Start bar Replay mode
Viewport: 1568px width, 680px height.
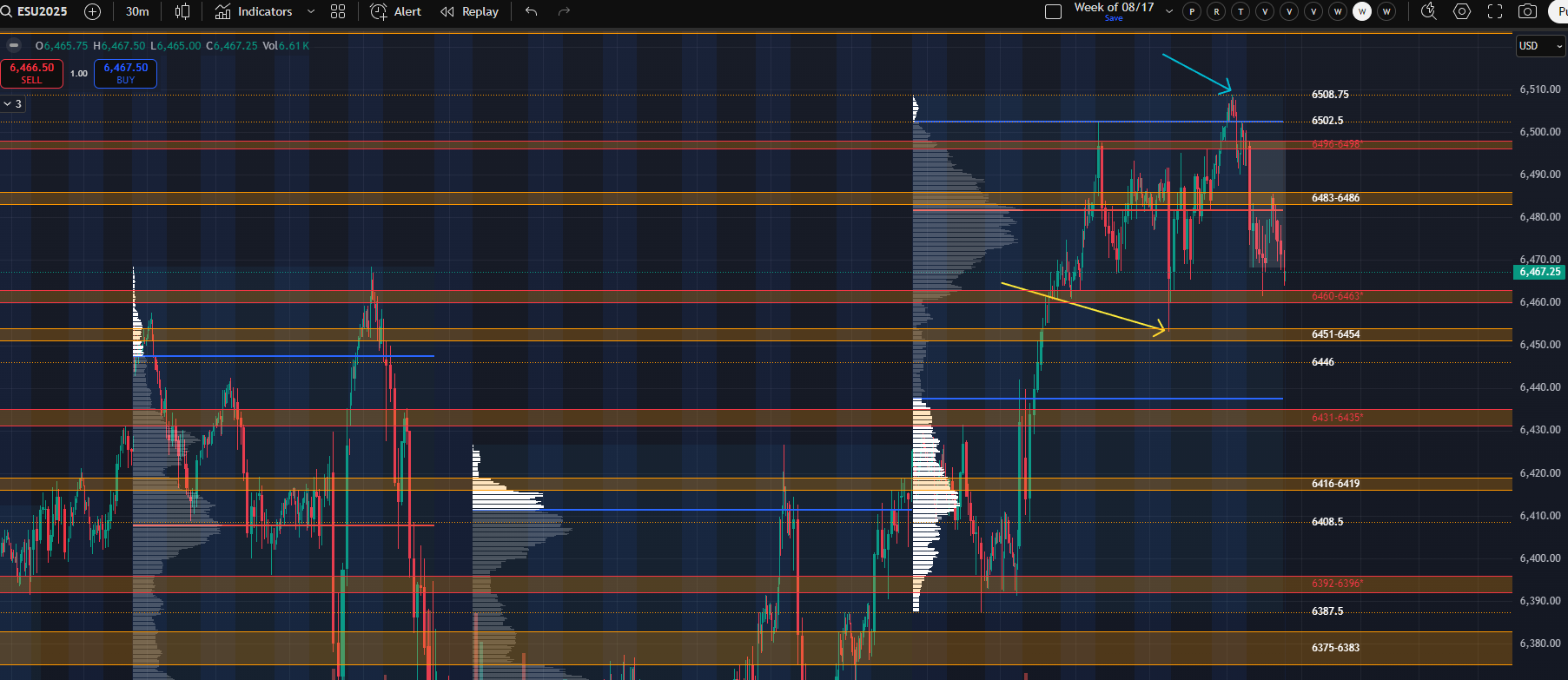pos(470,11)
